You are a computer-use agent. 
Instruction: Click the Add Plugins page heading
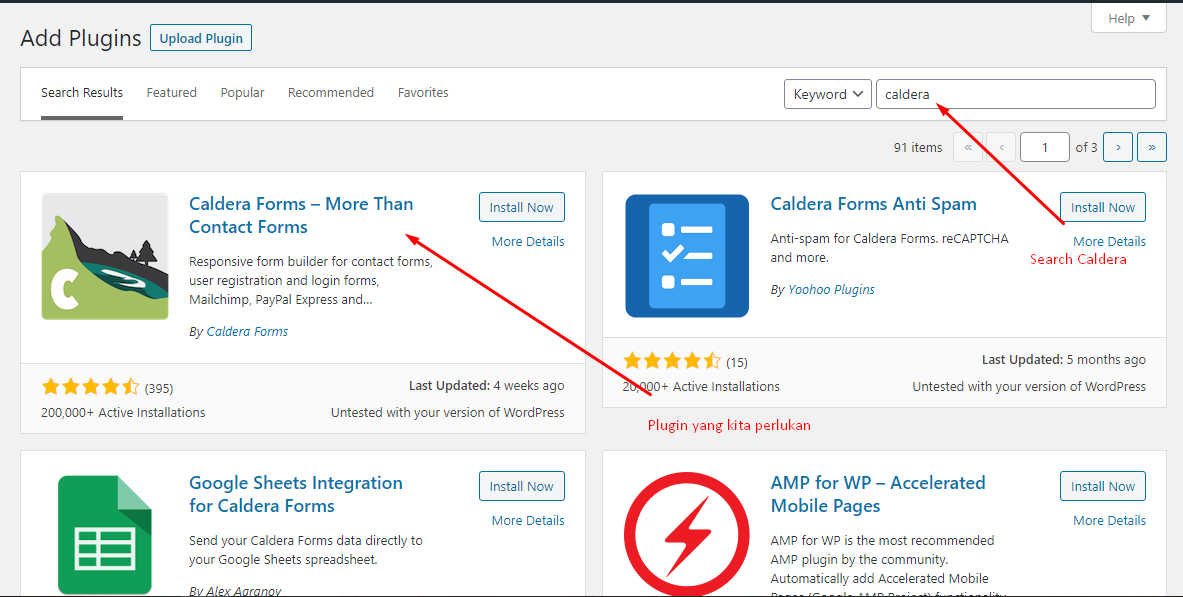81,38
